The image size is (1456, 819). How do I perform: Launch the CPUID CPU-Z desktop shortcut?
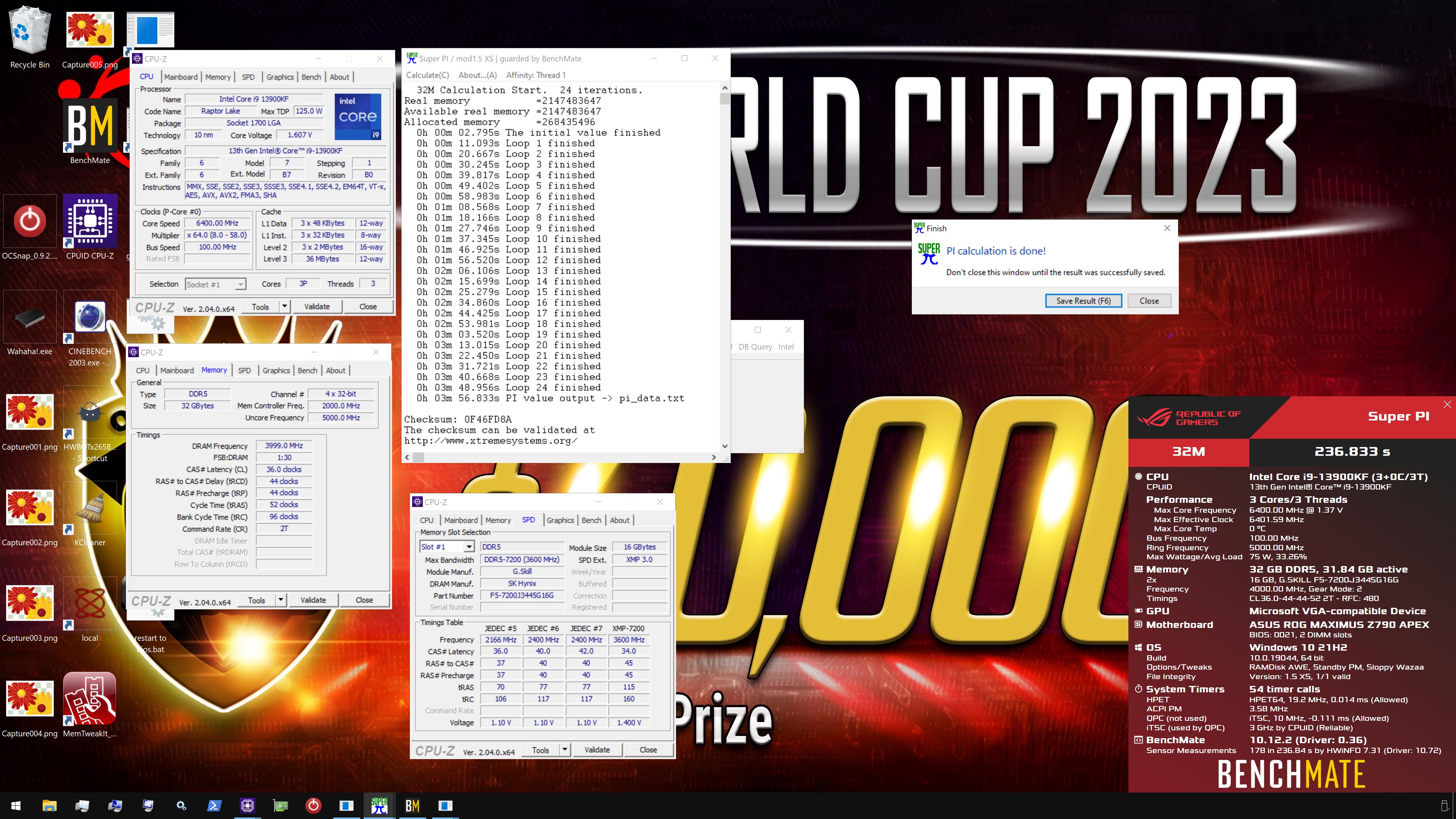pyautogui.click(x=90, y=227)
